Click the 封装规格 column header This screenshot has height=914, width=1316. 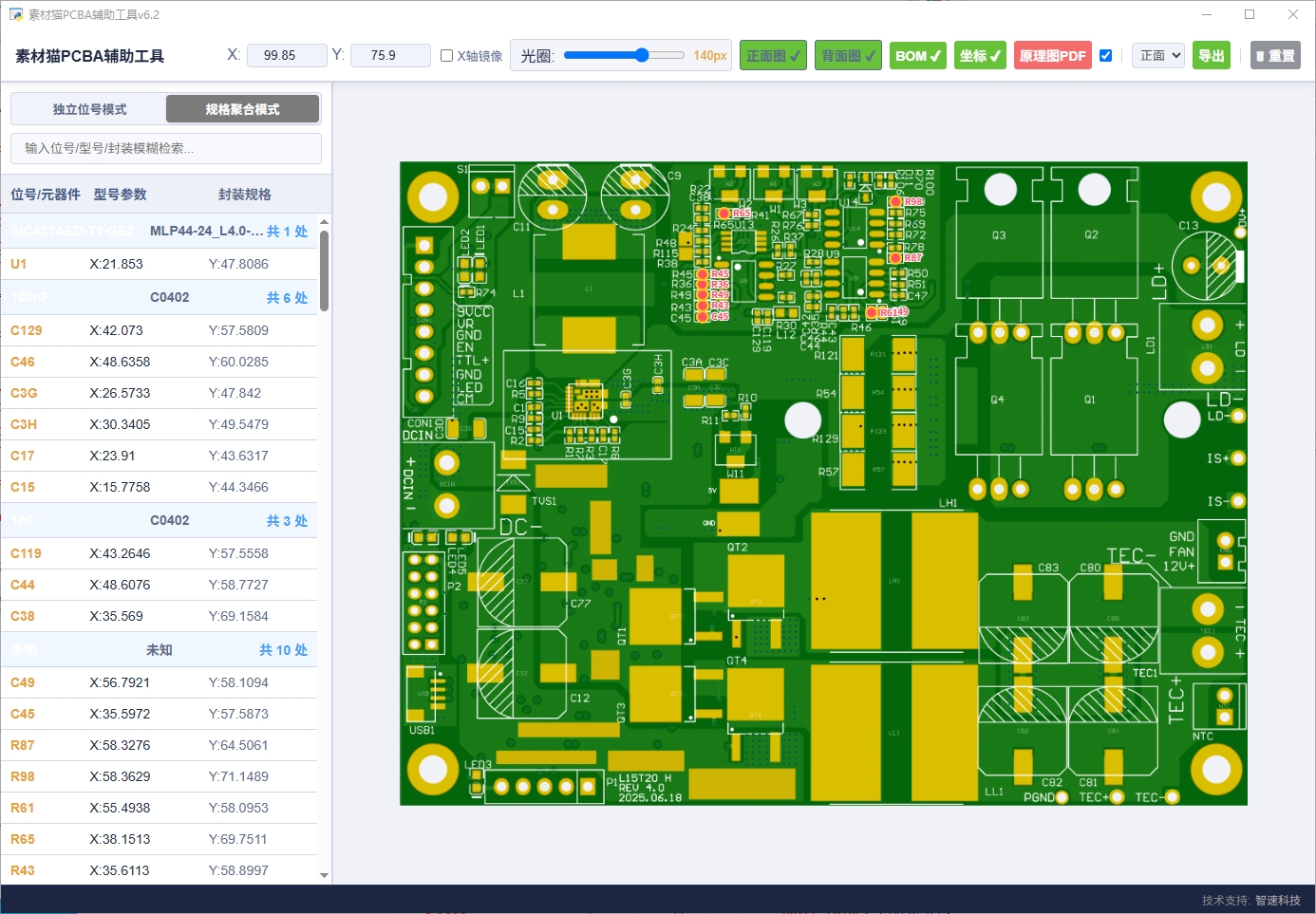point(245,195)
